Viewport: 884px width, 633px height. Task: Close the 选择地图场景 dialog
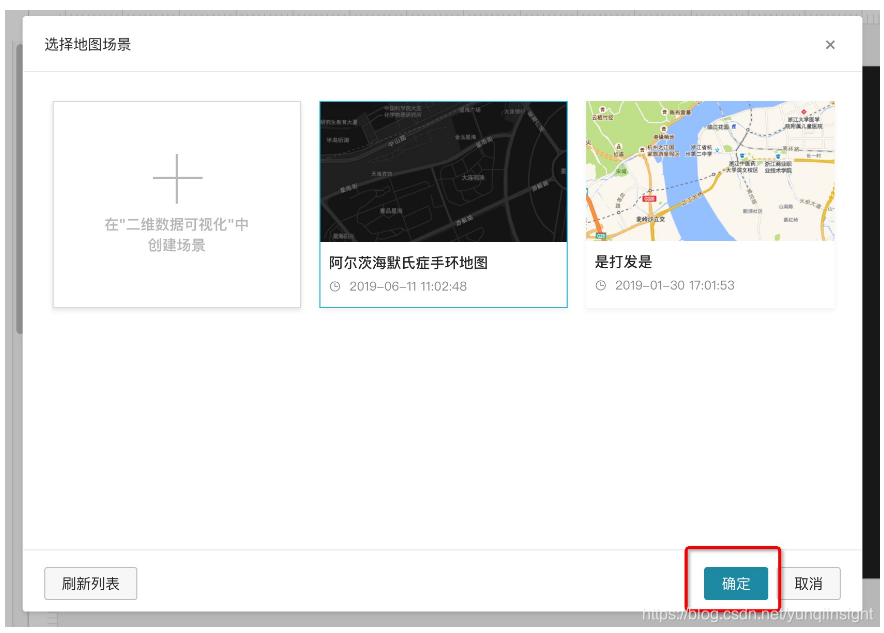pyautogui.click(x=829, y=45)
